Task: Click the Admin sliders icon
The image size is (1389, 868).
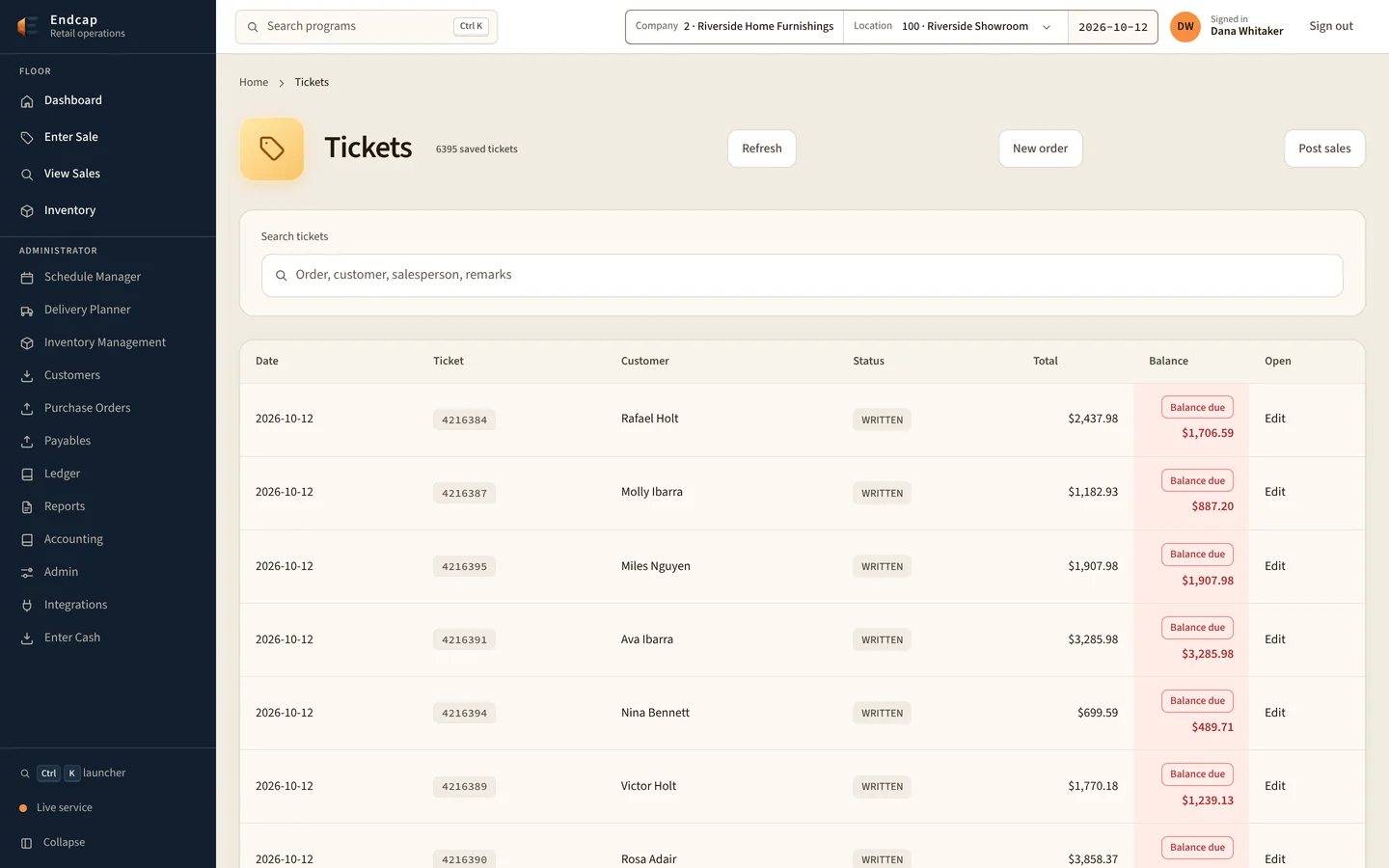Action: [27, 573]
